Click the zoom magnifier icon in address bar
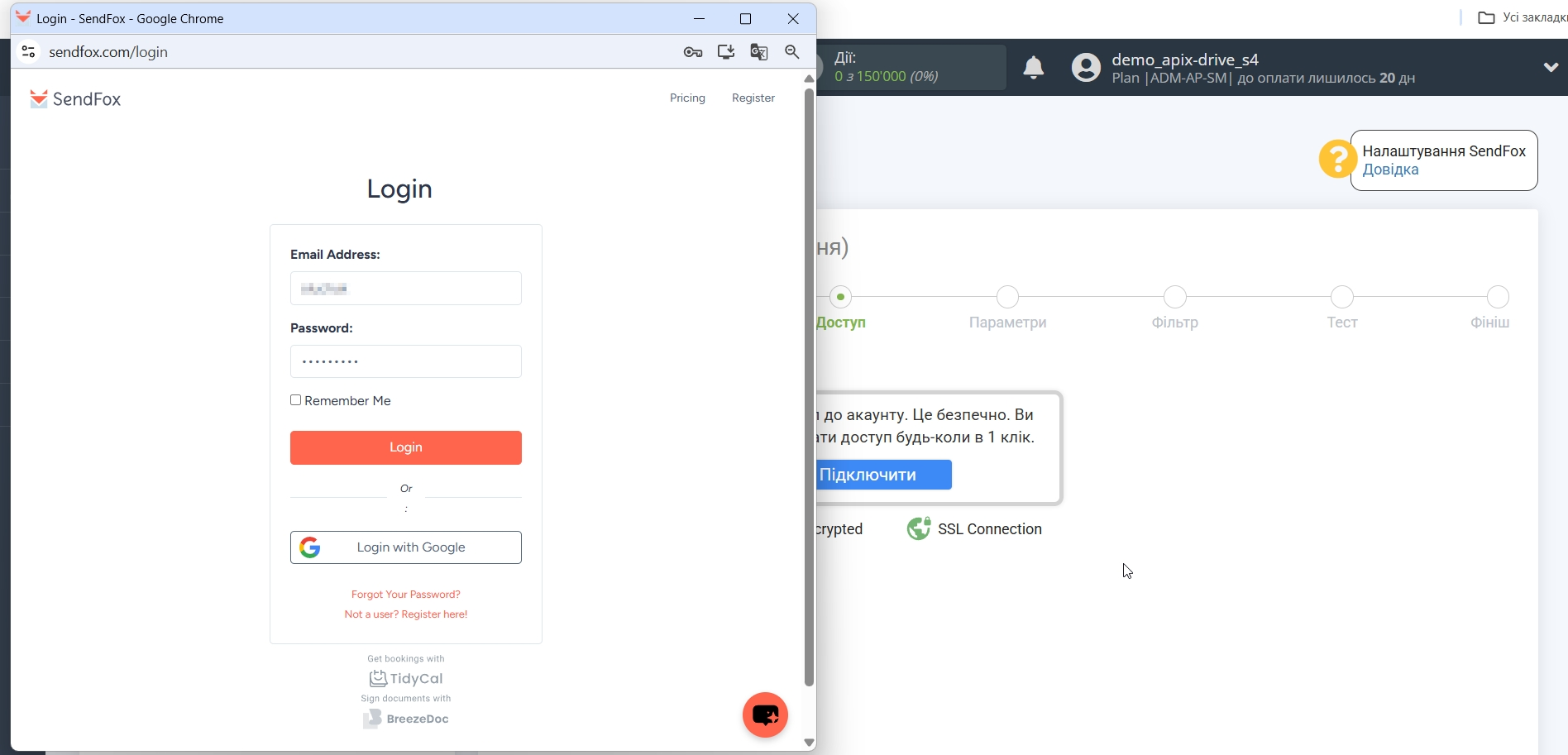The image size is (1568, 755). (x=792, y=52)
